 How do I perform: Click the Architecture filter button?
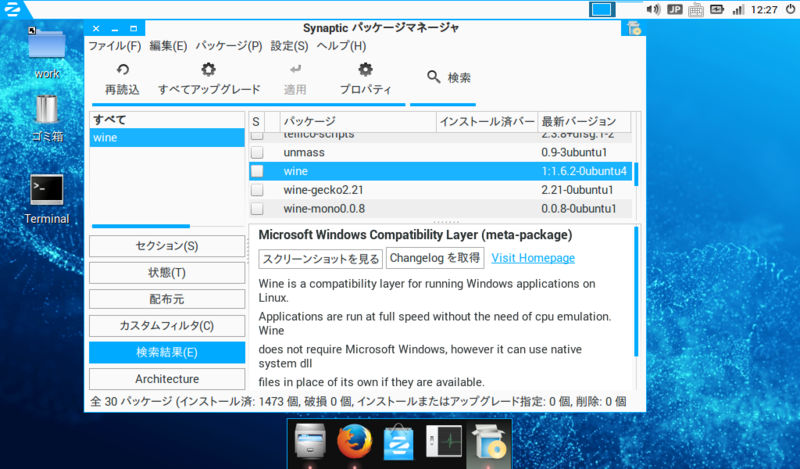click(x=167, y=379)
